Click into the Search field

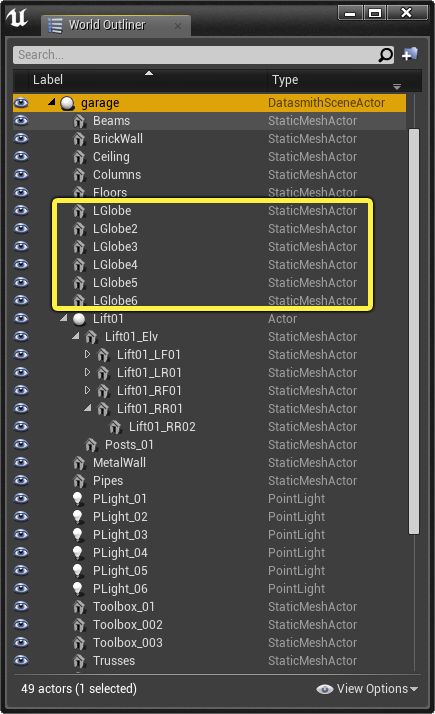point(196,55)
